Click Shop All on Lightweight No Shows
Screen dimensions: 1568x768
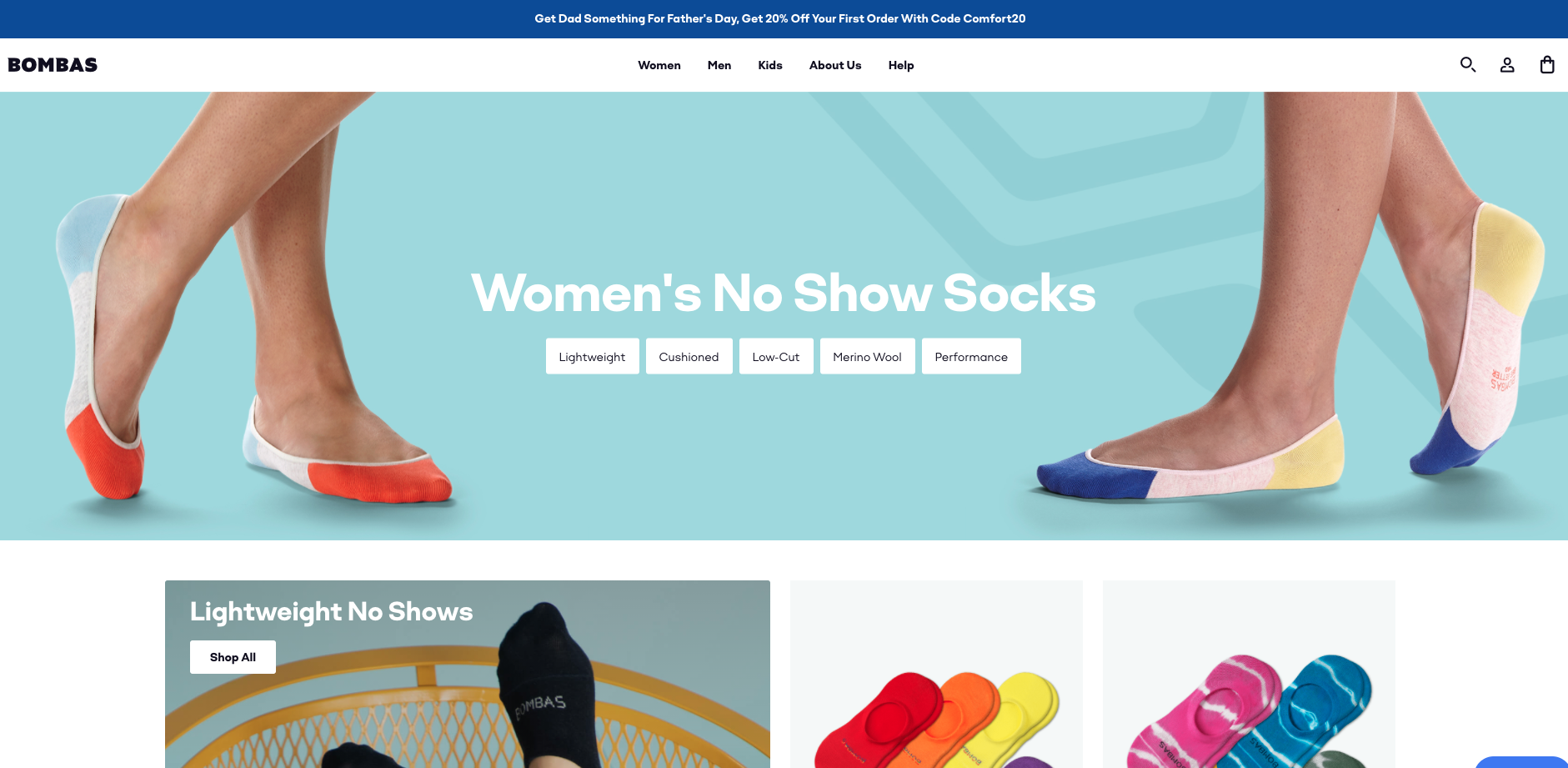click(x=233, y=657)
